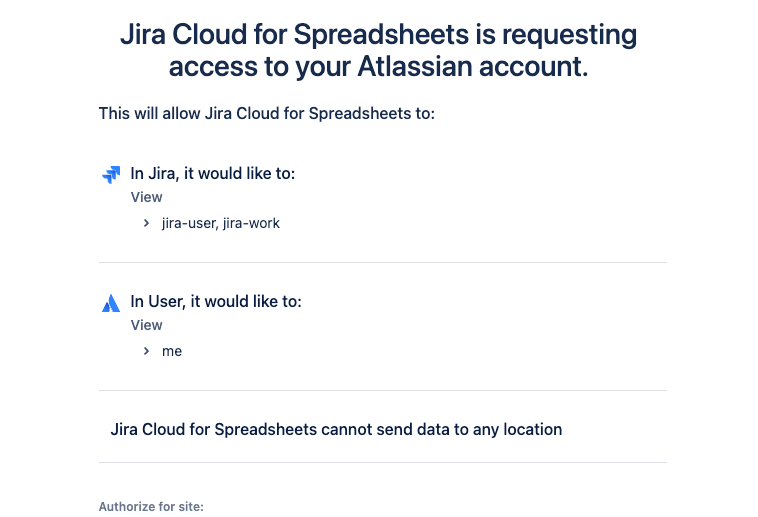Click the This will allow Jira Cloud text

tap(267, 113)
